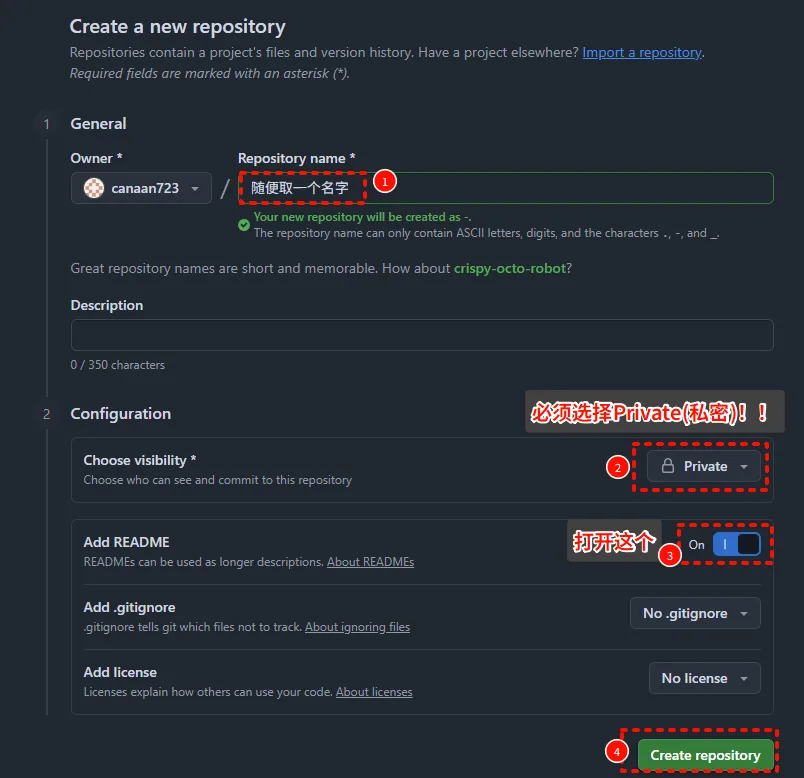The height and width of the screenshot is (778, 804).
Task: Expand the No .gitignore dropdown
Action: pyautogui.click(x=695, y=613)
